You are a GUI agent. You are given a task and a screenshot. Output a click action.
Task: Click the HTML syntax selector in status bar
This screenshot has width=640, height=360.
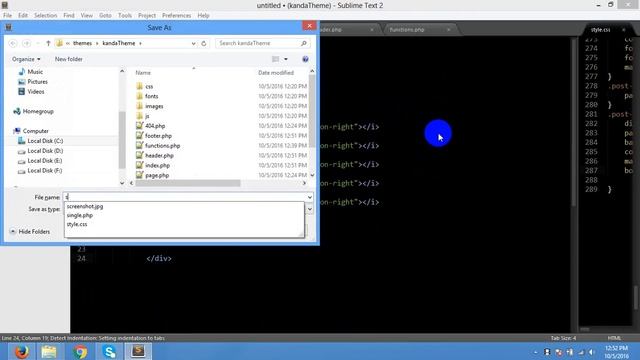(x=614, y=338)
